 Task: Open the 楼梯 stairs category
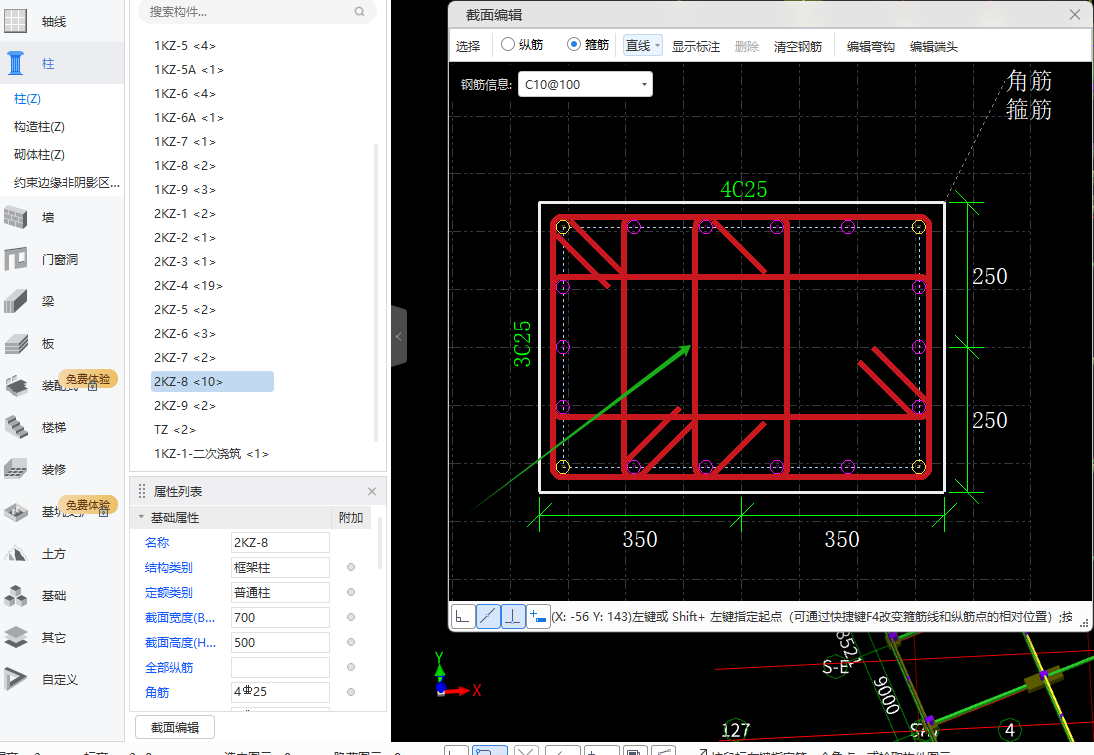54,427
